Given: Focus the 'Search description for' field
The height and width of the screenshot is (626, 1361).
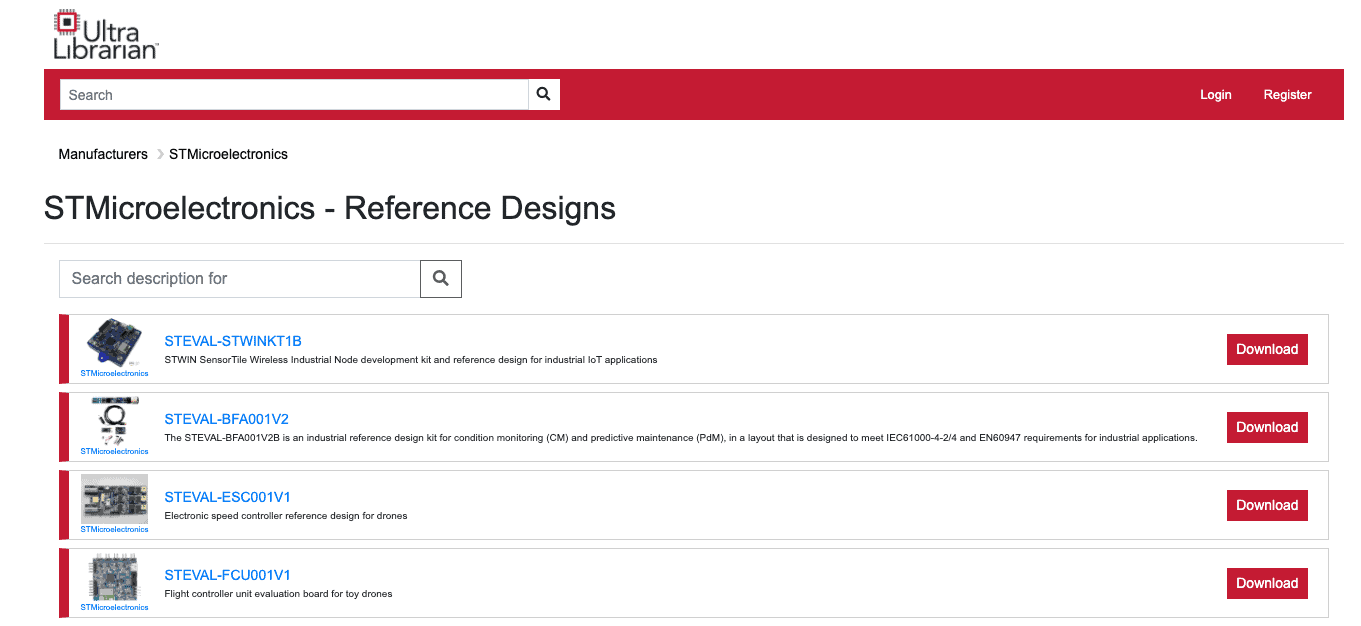Looking at the screenshot, I should coord(240,279).
